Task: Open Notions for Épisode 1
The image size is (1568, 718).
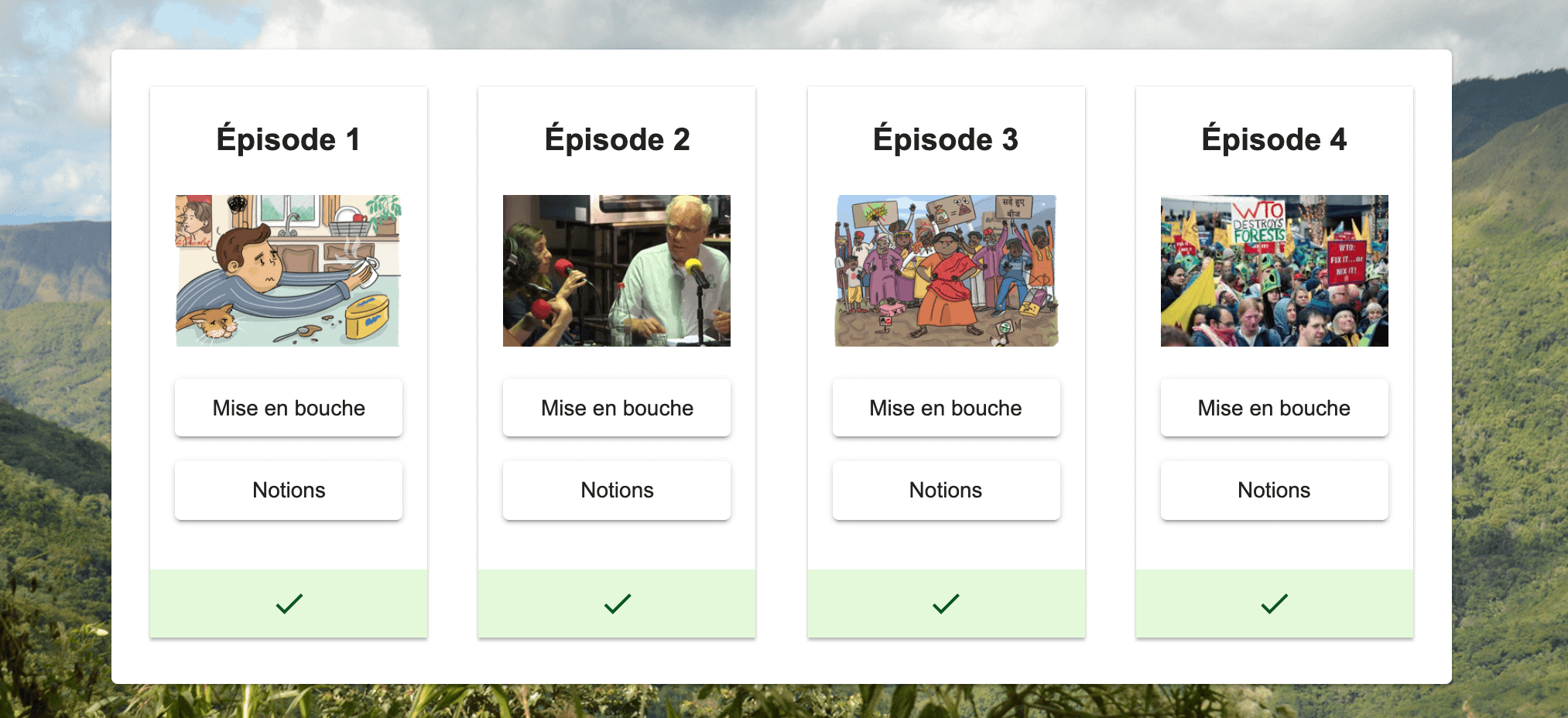Action: (x=289, y=491)
